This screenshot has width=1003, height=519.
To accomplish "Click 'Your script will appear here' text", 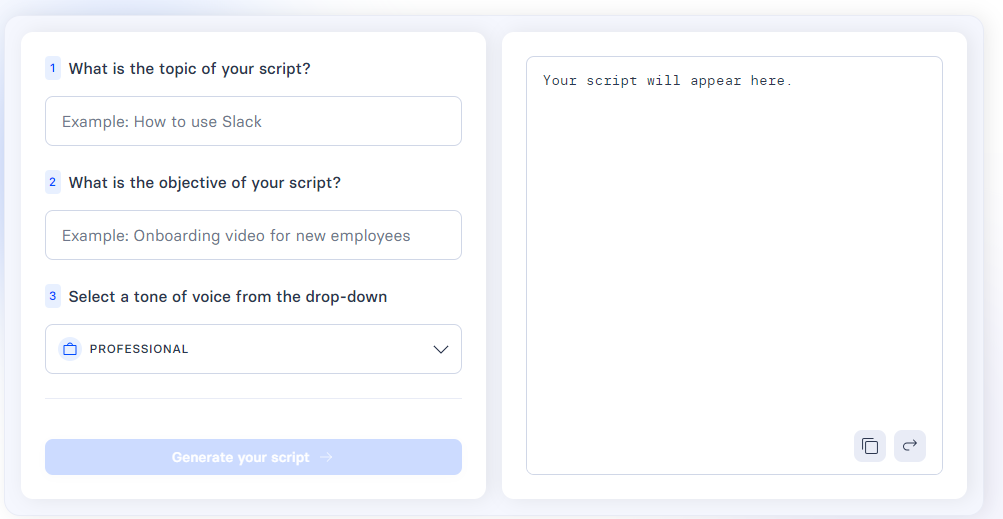I will (x=667, y=81).
